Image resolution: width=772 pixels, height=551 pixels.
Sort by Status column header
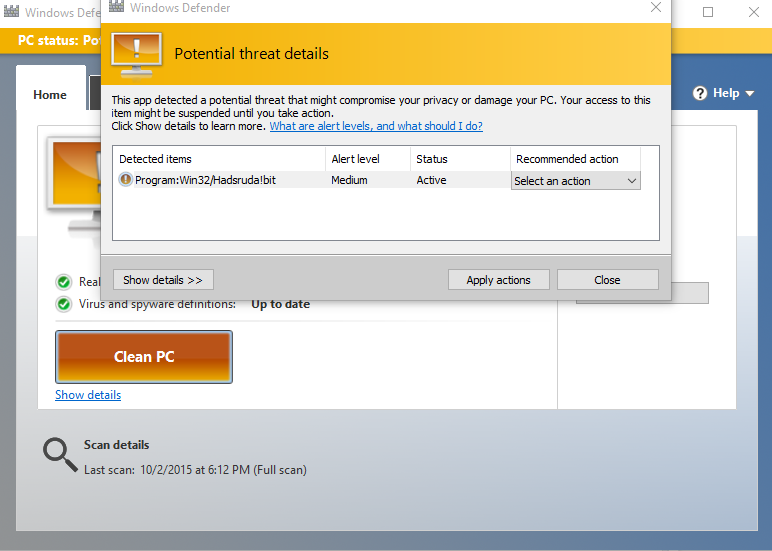click(461, 159)
